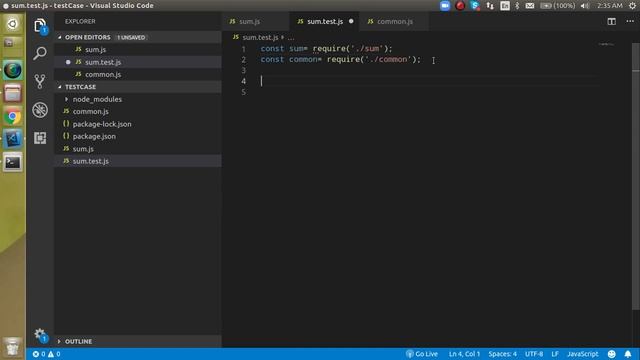640x360 pixels.
Task: Open package.json file
Action: pyautogui.click(x=138, y=136)
